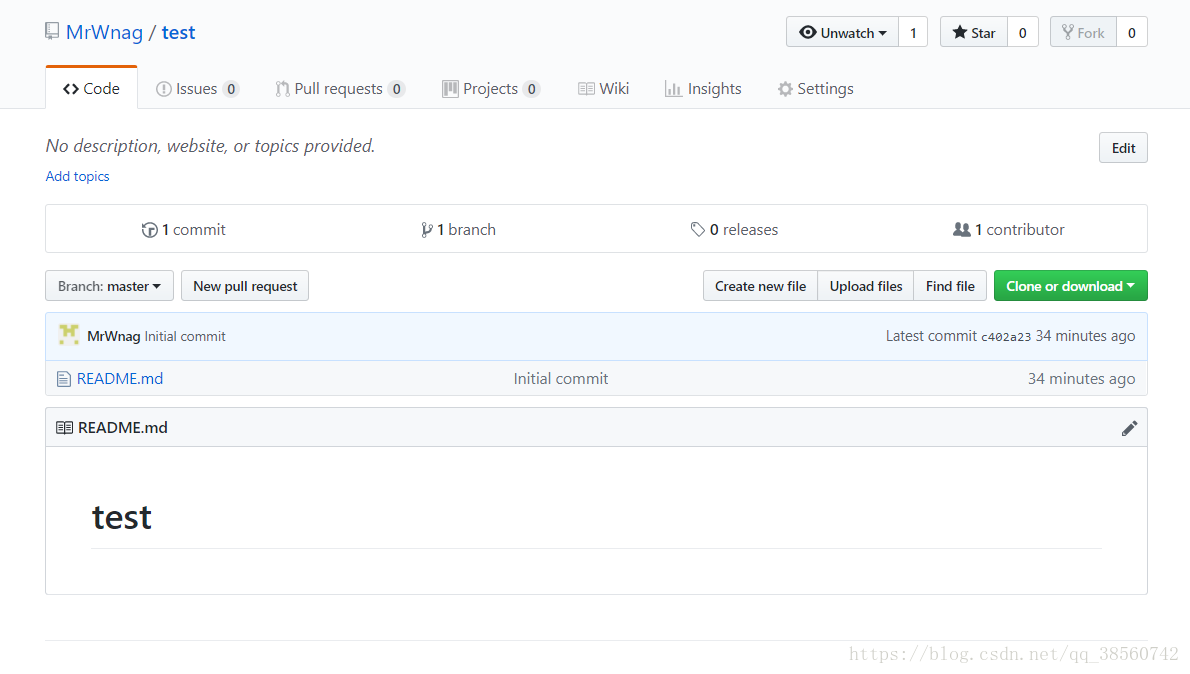Click the Find file button
This screenshot has width=1190, height=674.
click(x=950, y=286)
